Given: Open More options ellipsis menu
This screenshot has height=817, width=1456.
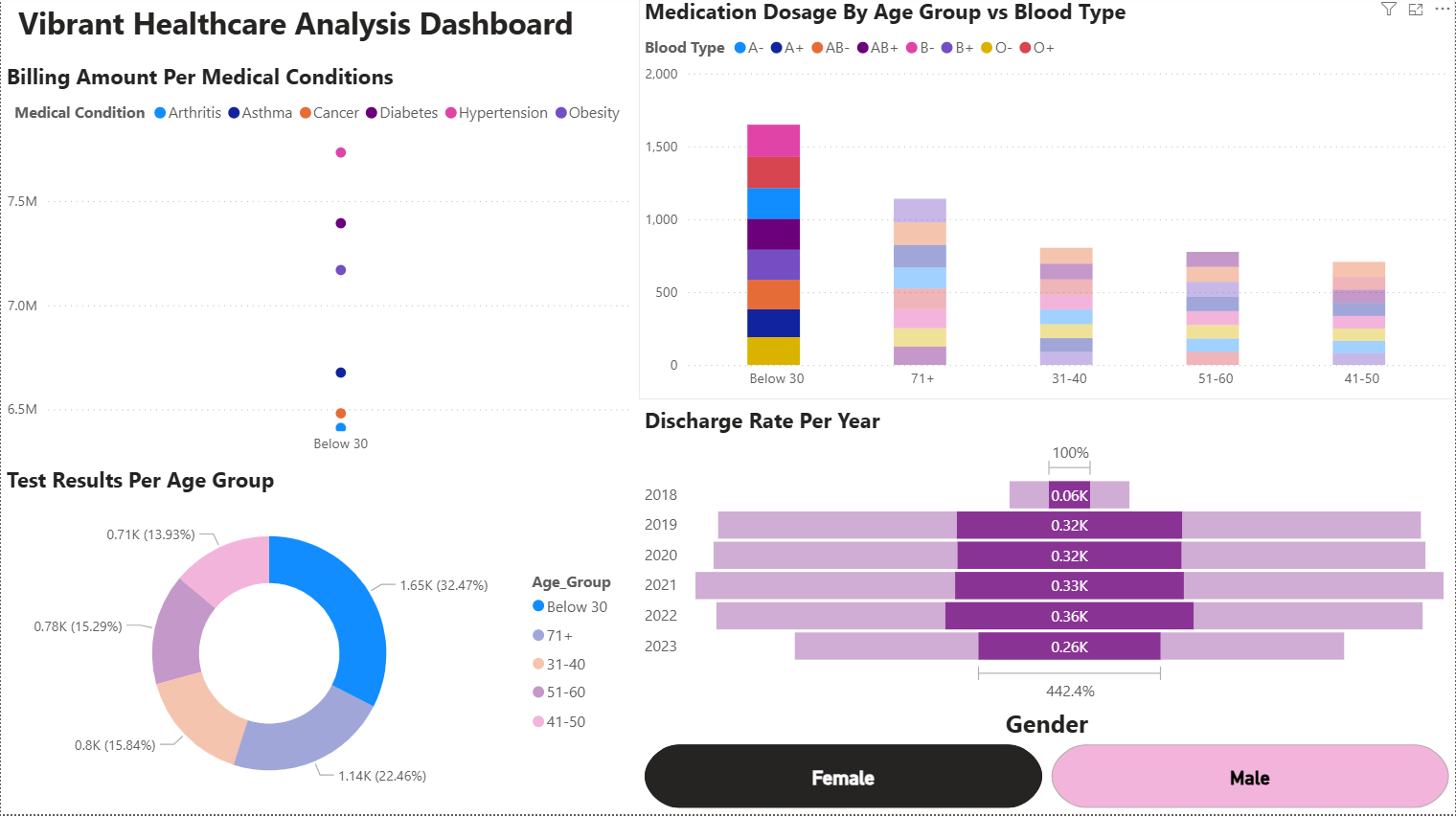Looking at the screenshot, I should pyautogui.click(x=1442, y=10).
